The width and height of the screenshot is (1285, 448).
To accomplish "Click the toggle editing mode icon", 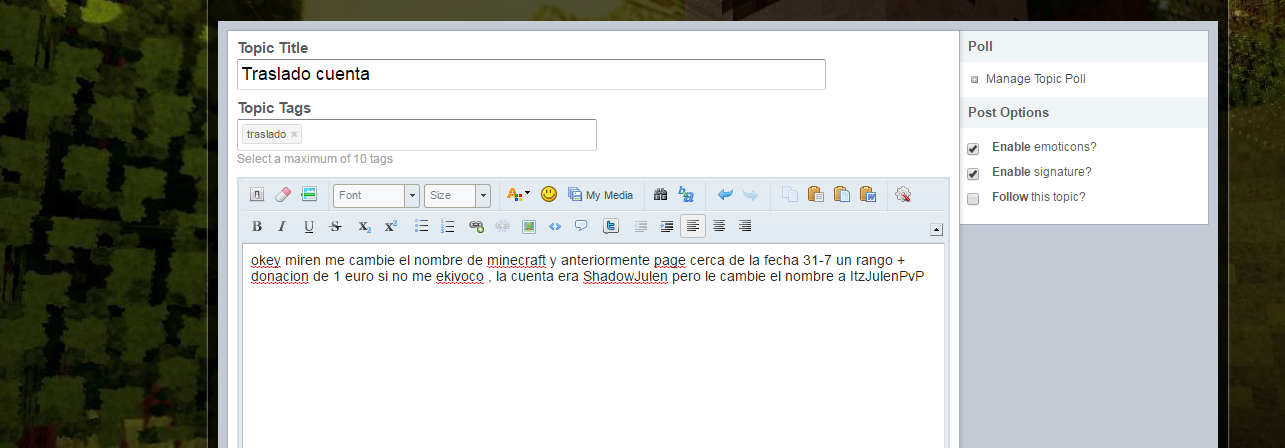I will pos(308,195).
